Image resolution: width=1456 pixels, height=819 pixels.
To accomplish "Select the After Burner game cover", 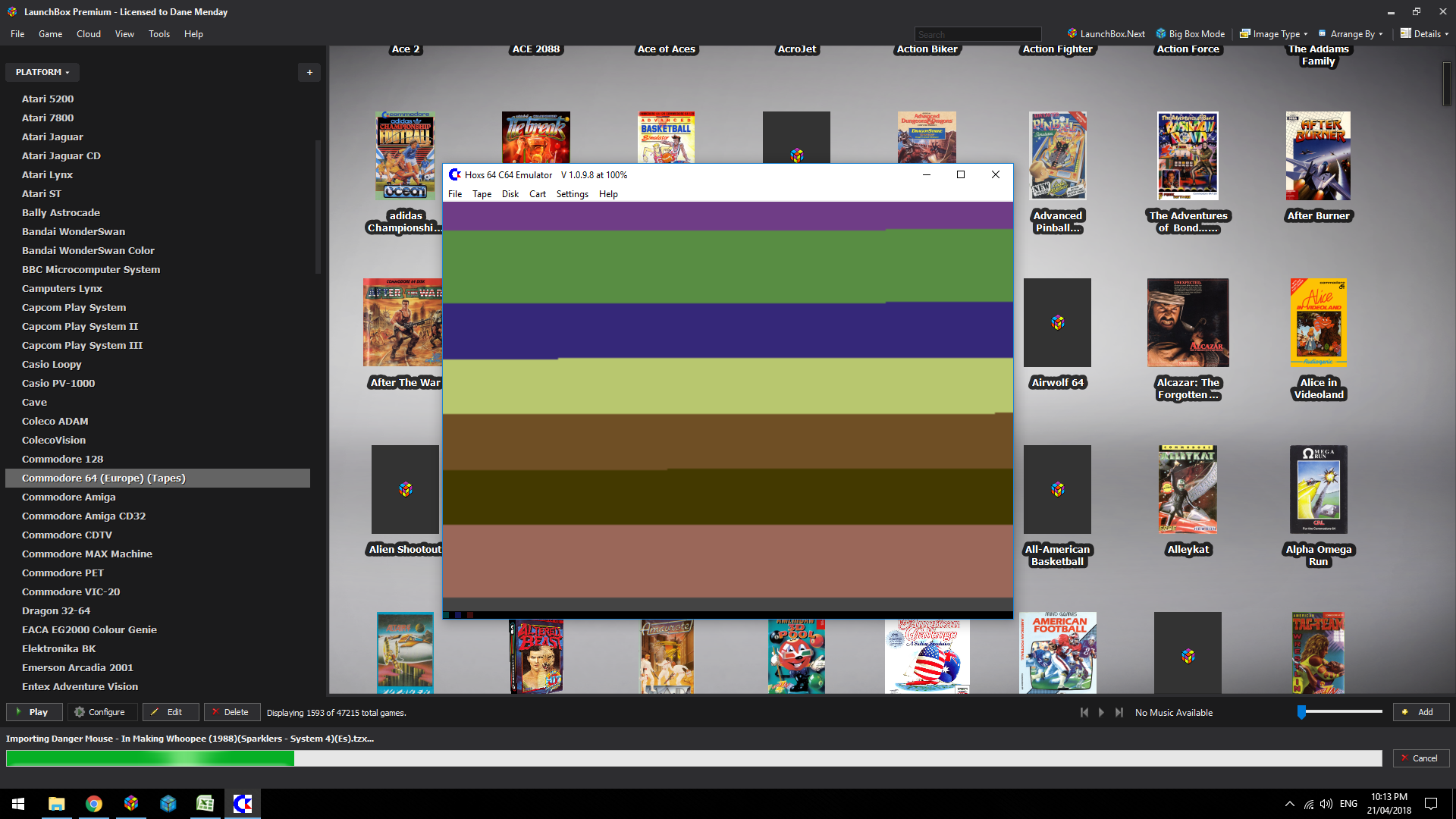I will [x=1318, y=155].
